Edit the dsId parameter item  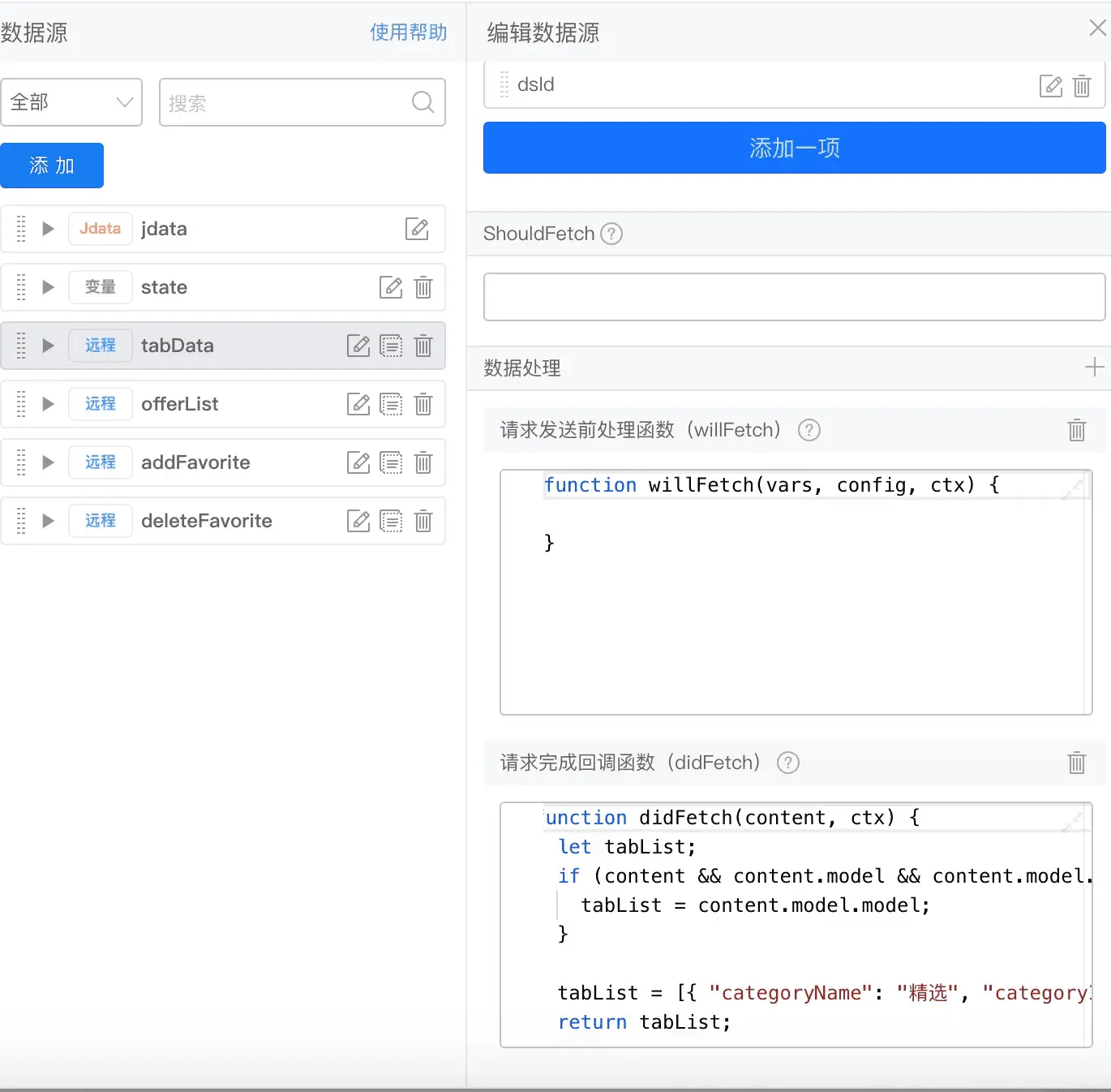click(1051, 85)
